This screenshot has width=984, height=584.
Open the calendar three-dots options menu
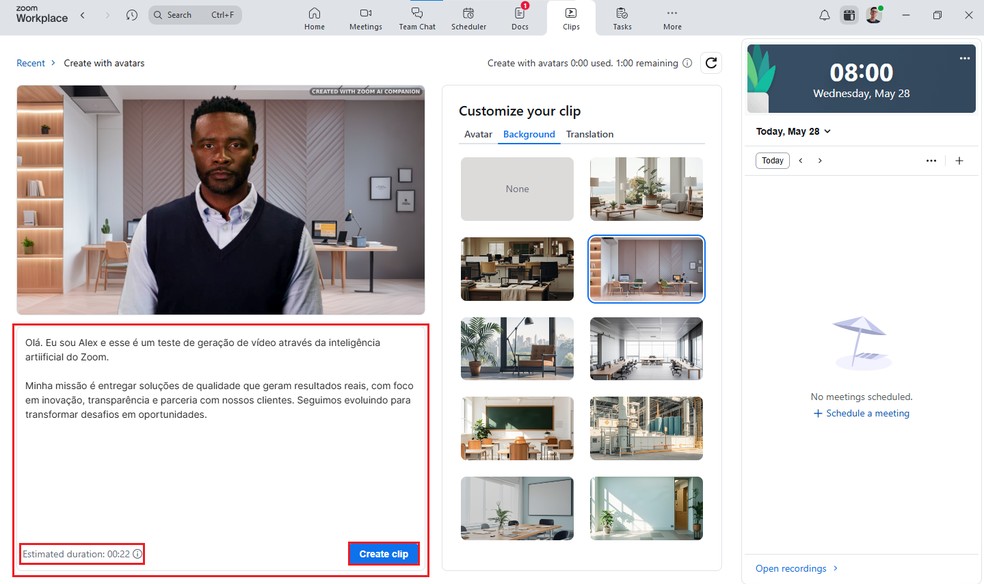(x=931, y=161)
